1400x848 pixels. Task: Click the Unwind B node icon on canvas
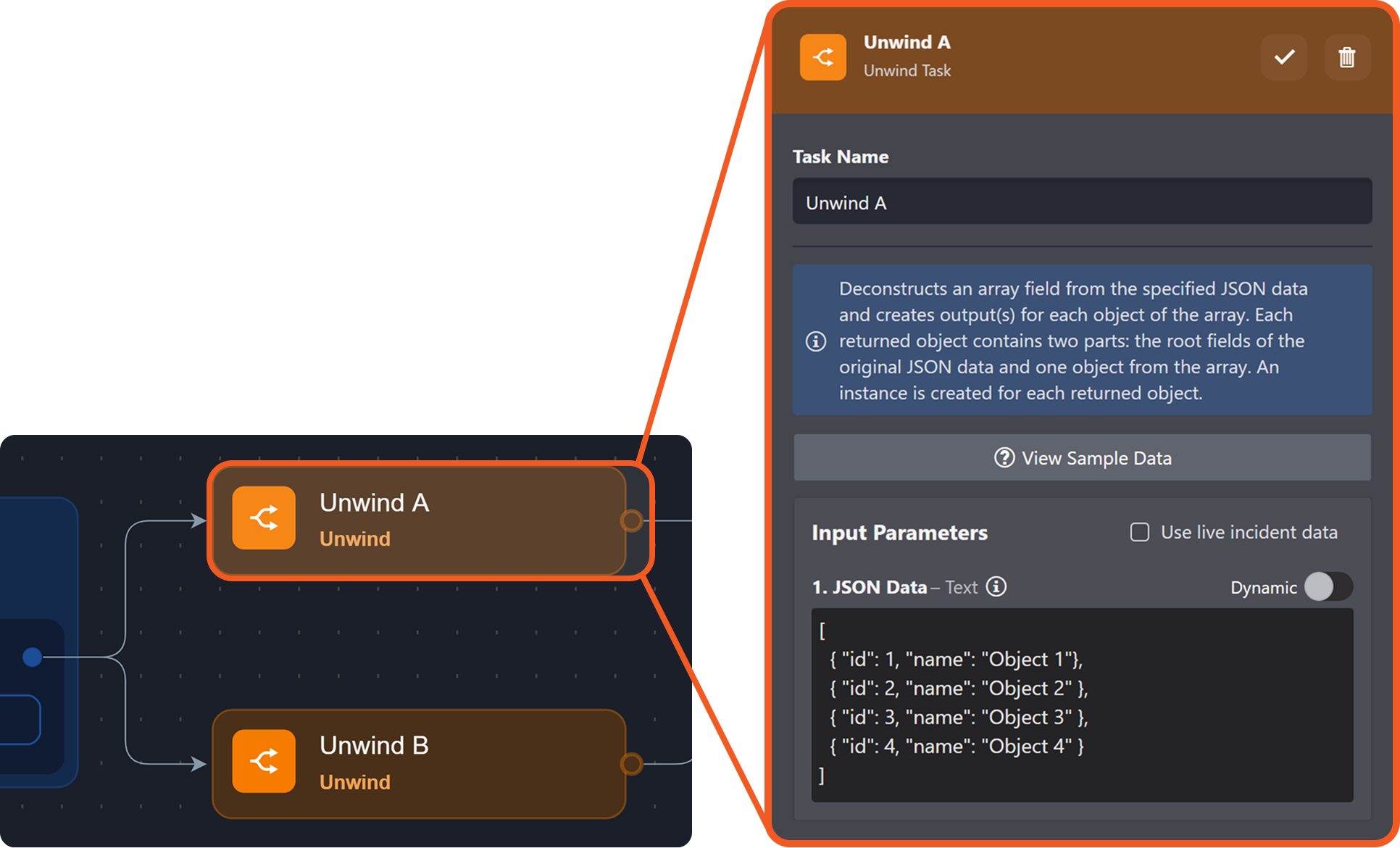[264, 761]
